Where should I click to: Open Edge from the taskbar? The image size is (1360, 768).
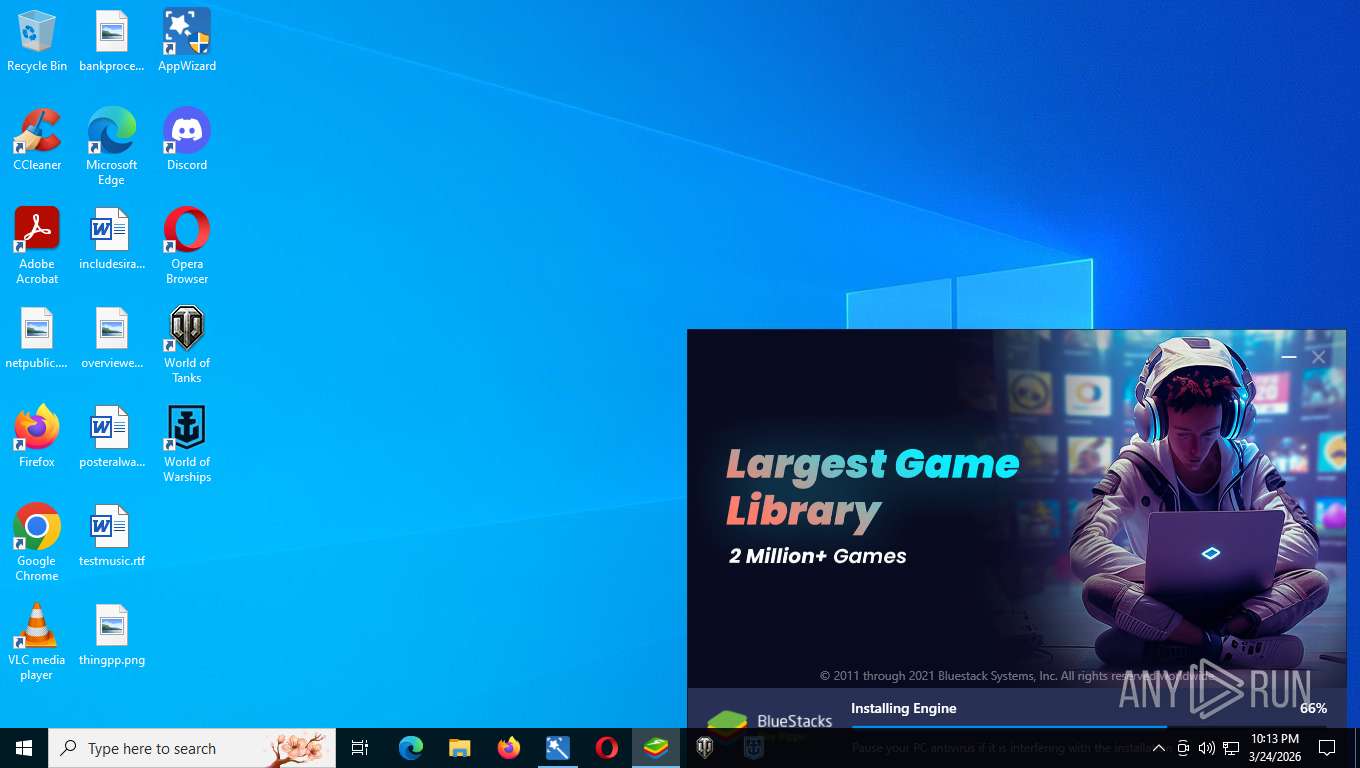coord(411,748)
